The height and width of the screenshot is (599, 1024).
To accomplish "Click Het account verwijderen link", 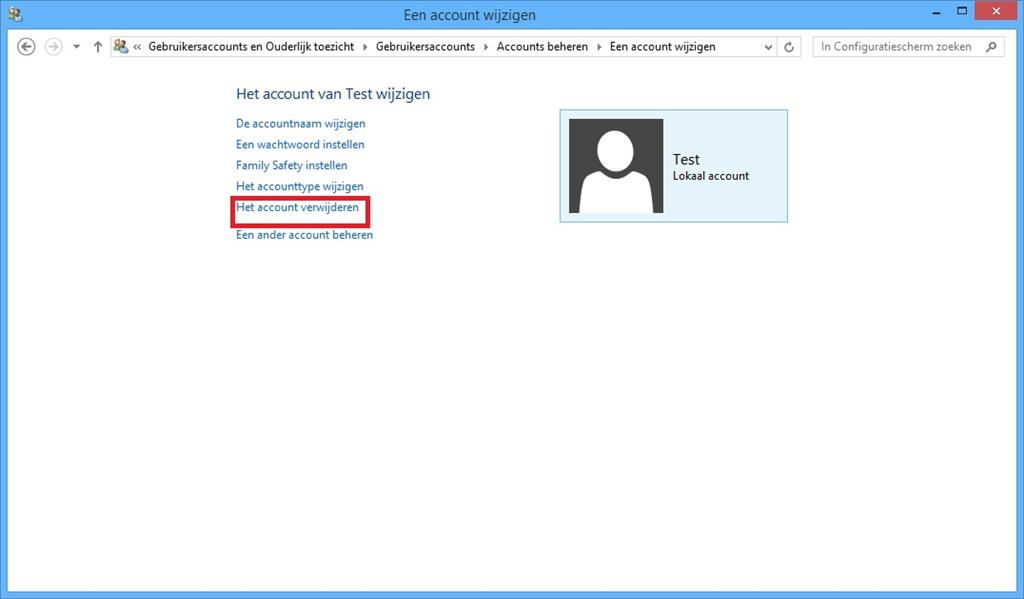I will pyautogui.click(x=298, y=207).
